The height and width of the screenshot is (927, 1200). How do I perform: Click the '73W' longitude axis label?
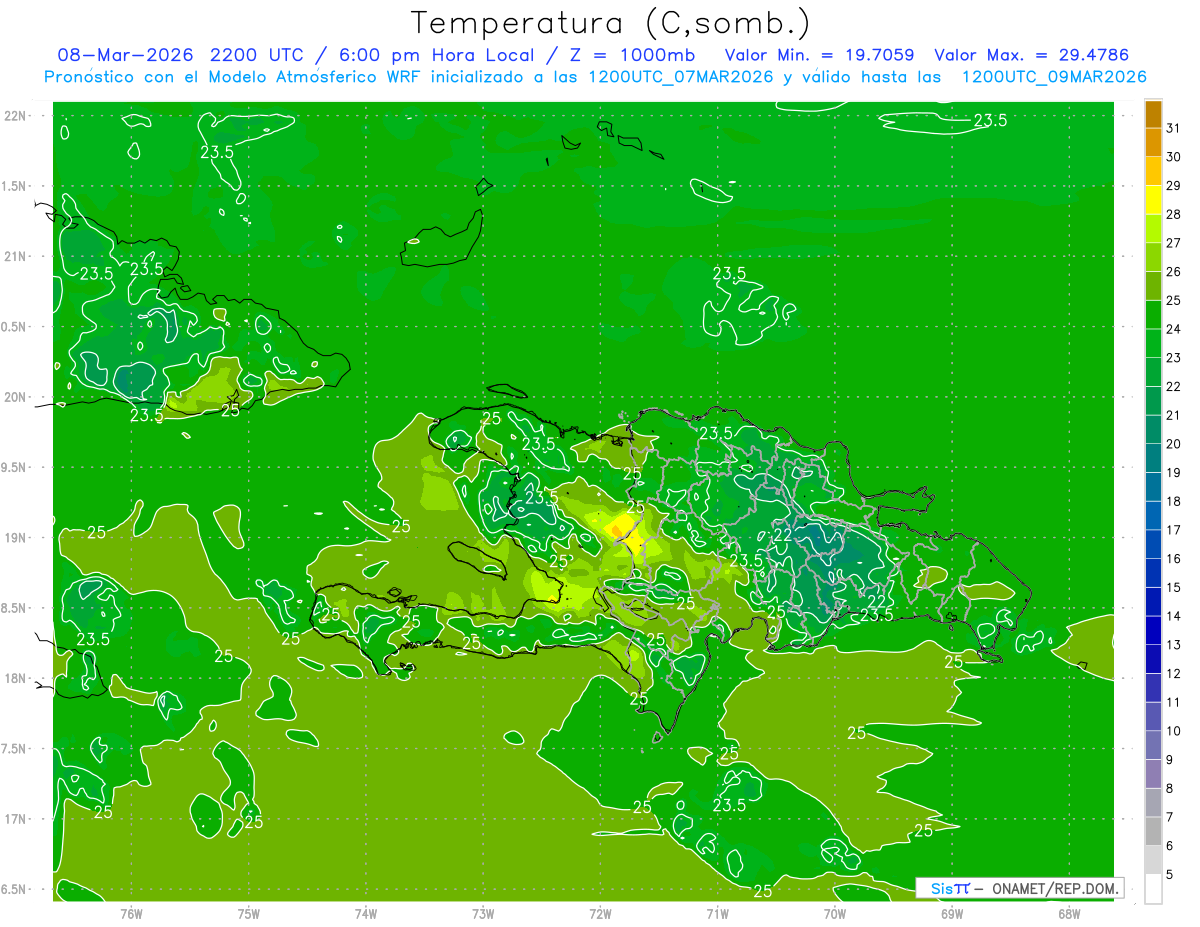[x=483, y=913]
